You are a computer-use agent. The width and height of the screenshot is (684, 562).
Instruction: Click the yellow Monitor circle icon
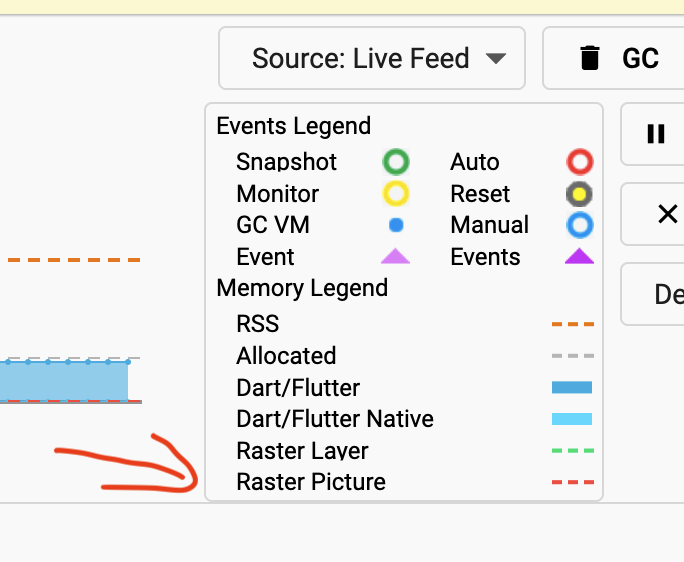point(396,194)
